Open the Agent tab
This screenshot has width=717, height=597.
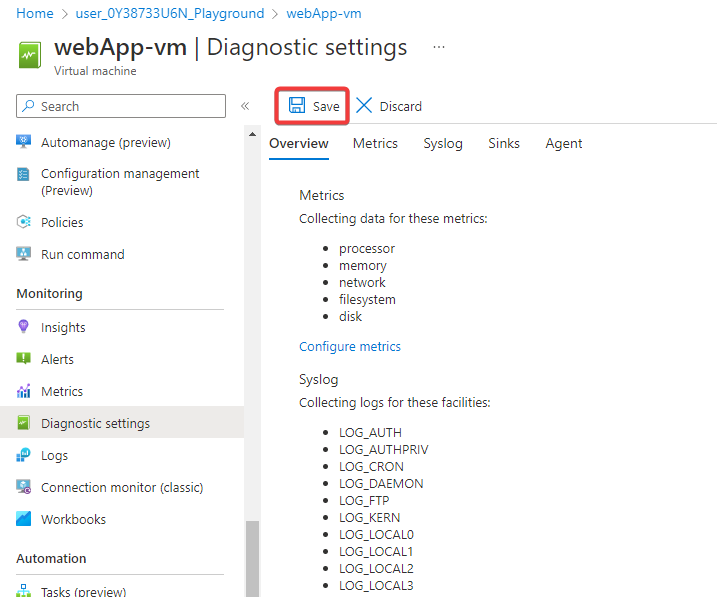tap(564, 143)
